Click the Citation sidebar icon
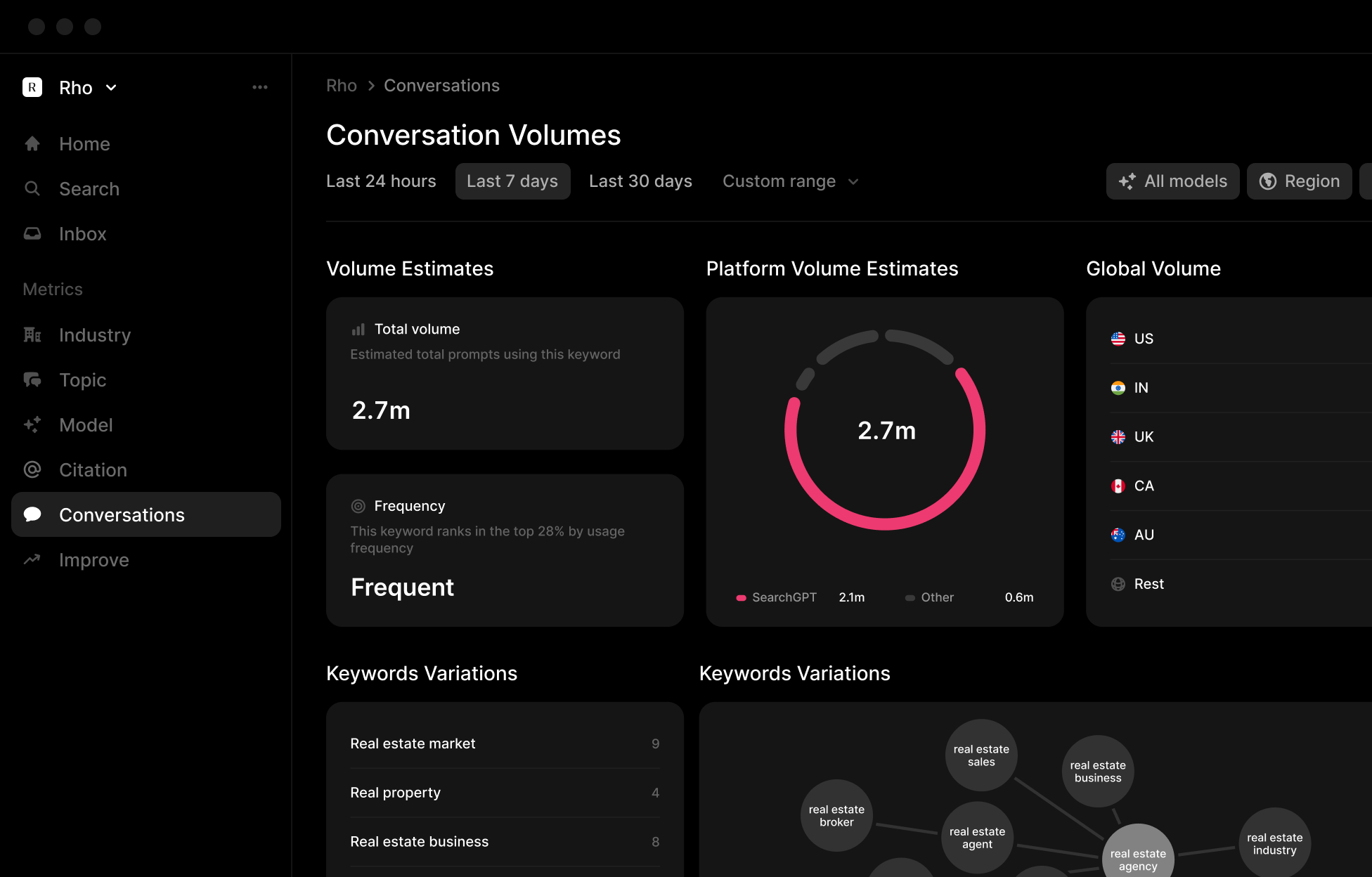 (x=32, y=469)
